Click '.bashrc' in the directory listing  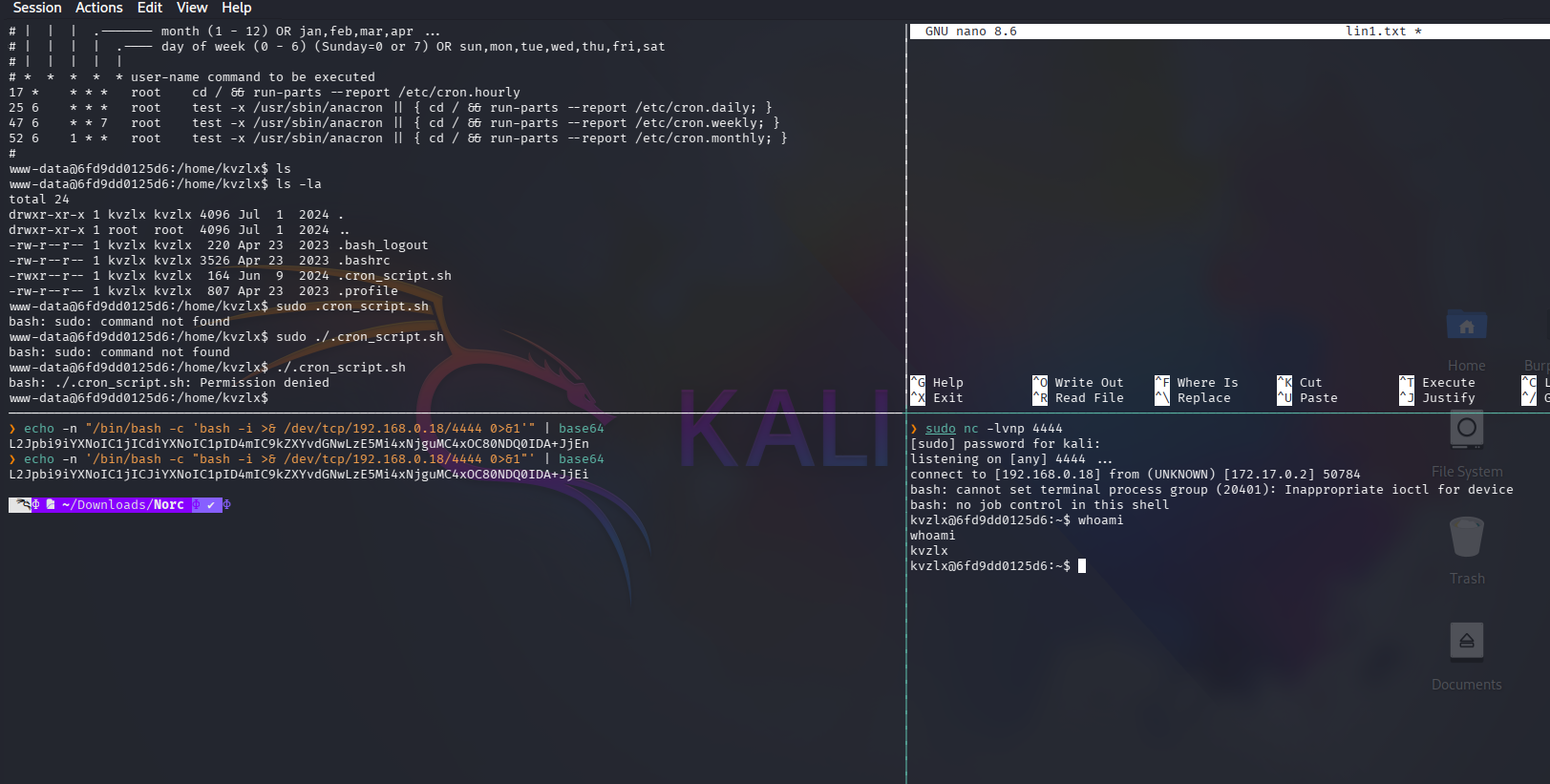(x=364, y=261)
